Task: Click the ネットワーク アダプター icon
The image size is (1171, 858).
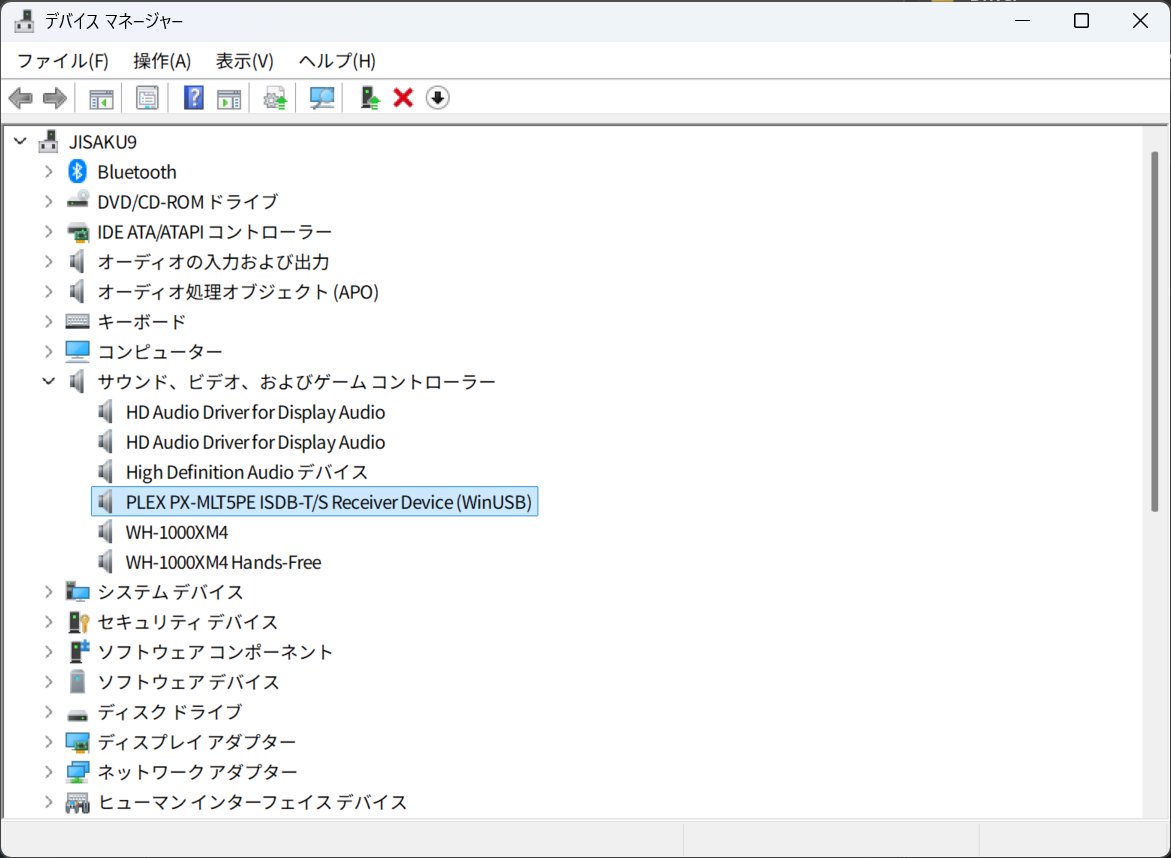Action: click(77, 772)
